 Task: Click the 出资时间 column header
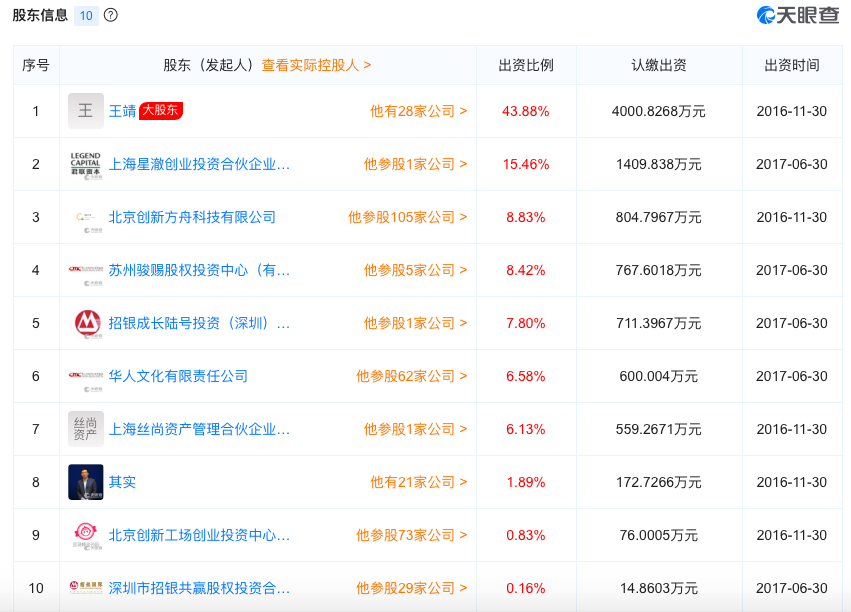pyautogui.click(x=792, y=66)
